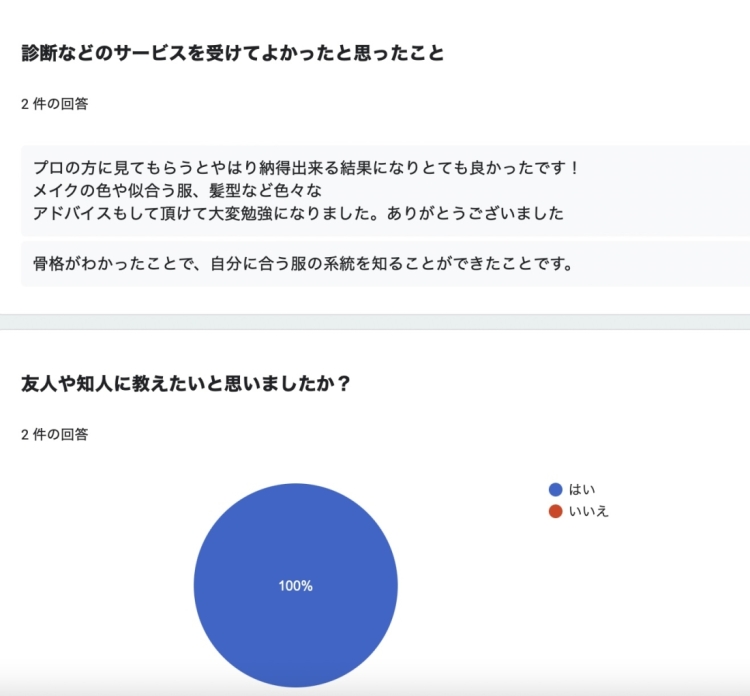The height and width of the screenshot is (696, 750).
Task: Click the word 友人 in the second heading
Action: pos(39,384)
